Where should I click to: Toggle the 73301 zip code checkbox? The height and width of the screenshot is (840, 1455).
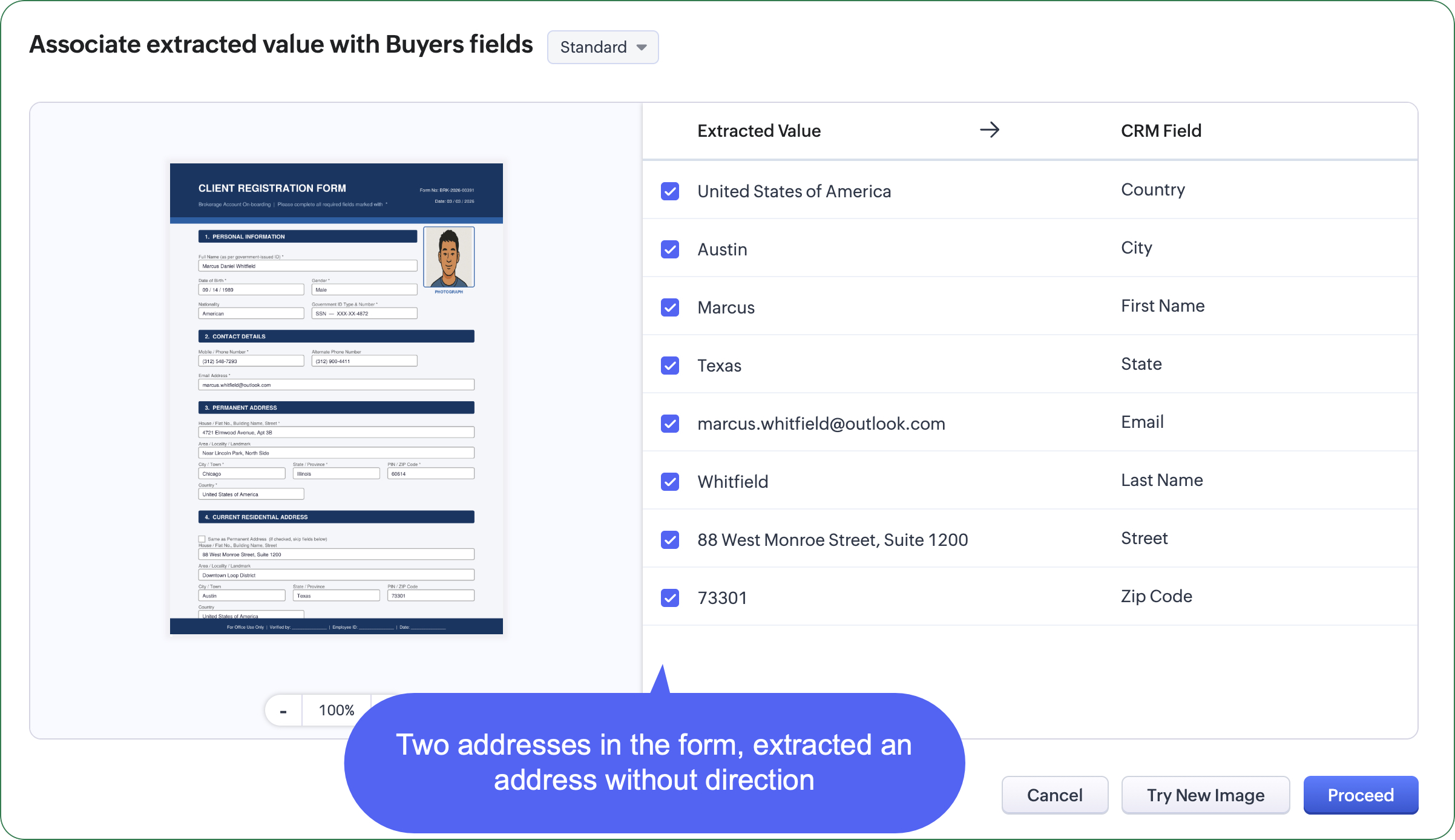pos(670,598)
